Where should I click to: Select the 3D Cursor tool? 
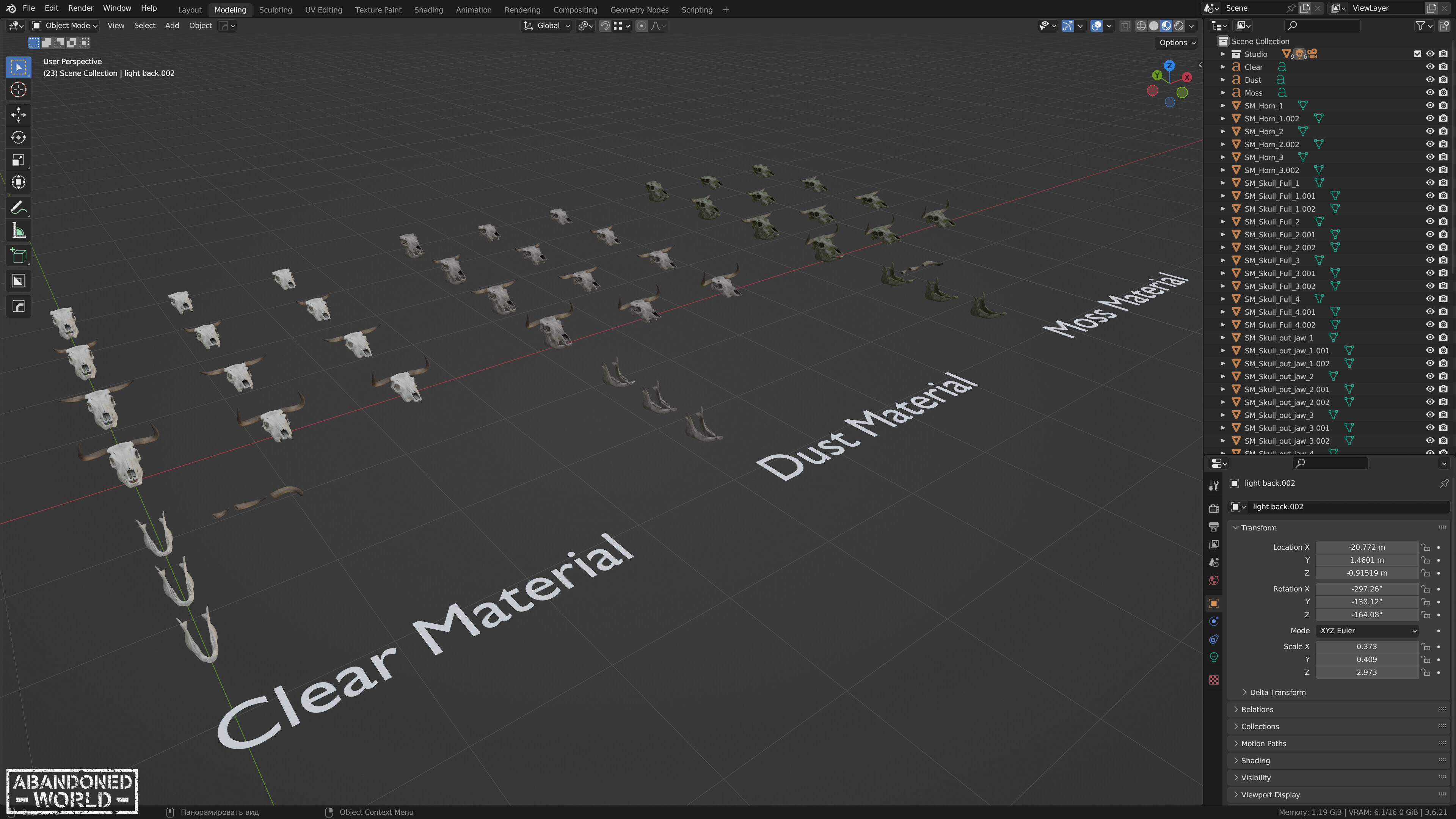pyautogui.click(x=18, y=90)
